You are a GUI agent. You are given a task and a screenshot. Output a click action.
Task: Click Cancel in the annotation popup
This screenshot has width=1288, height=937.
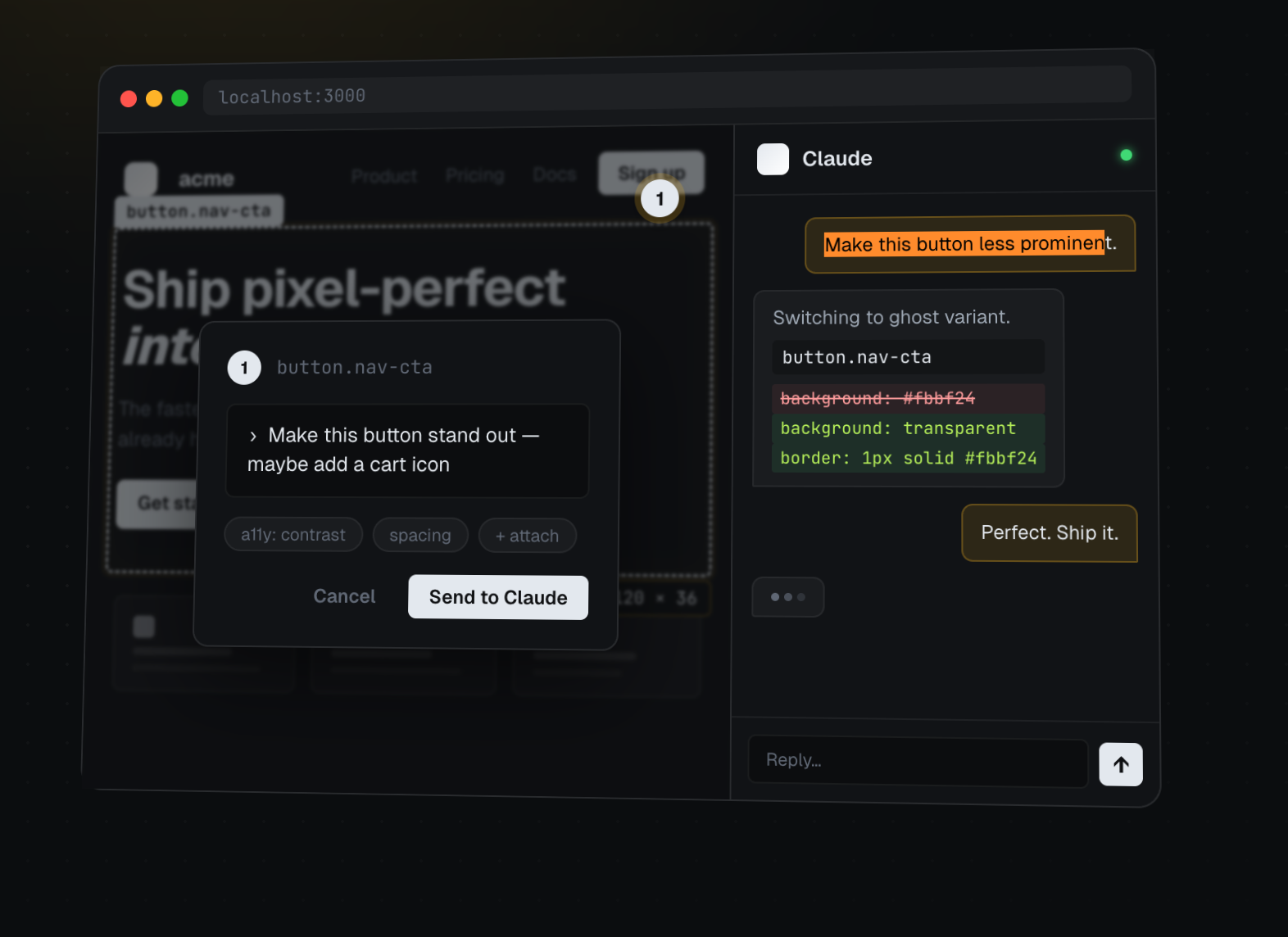pyautogui.click(x=344, y=596)
